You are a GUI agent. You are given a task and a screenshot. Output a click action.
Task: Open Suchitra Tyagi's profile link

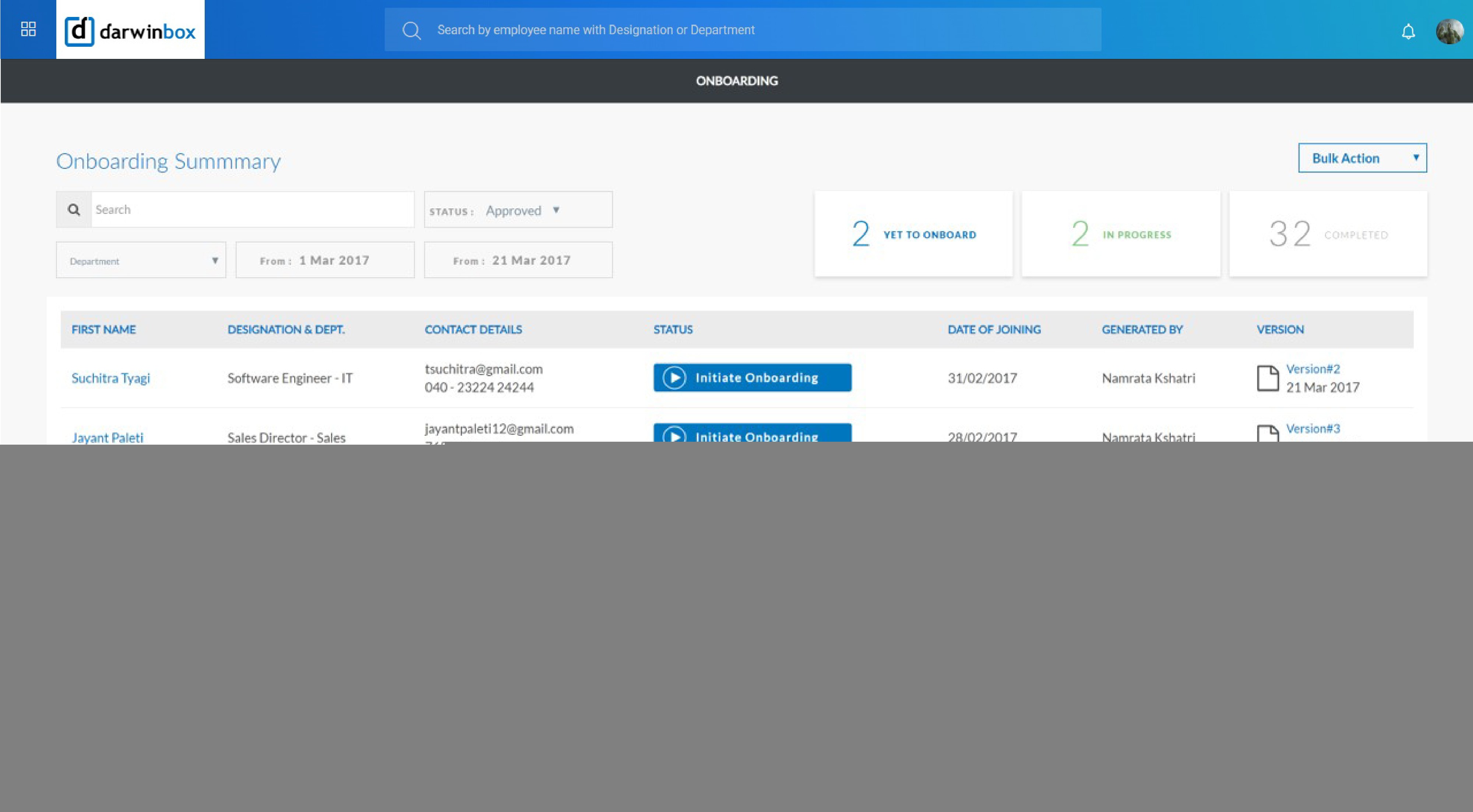111,377
